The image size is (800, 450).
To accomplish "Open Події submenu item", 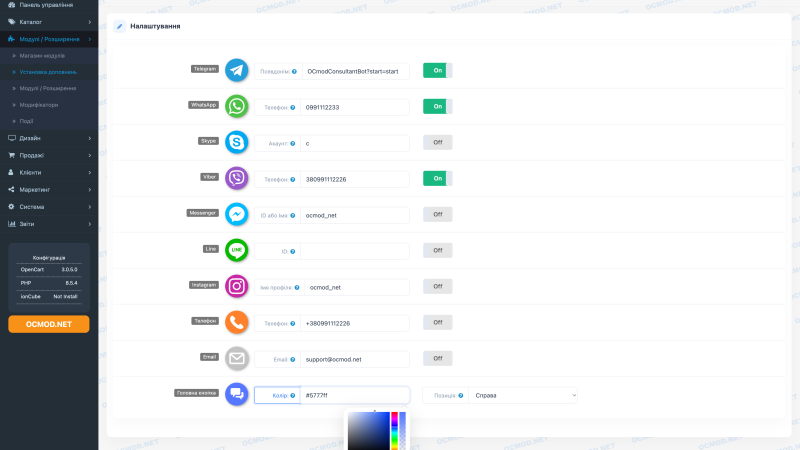I will tap(49, 121).
